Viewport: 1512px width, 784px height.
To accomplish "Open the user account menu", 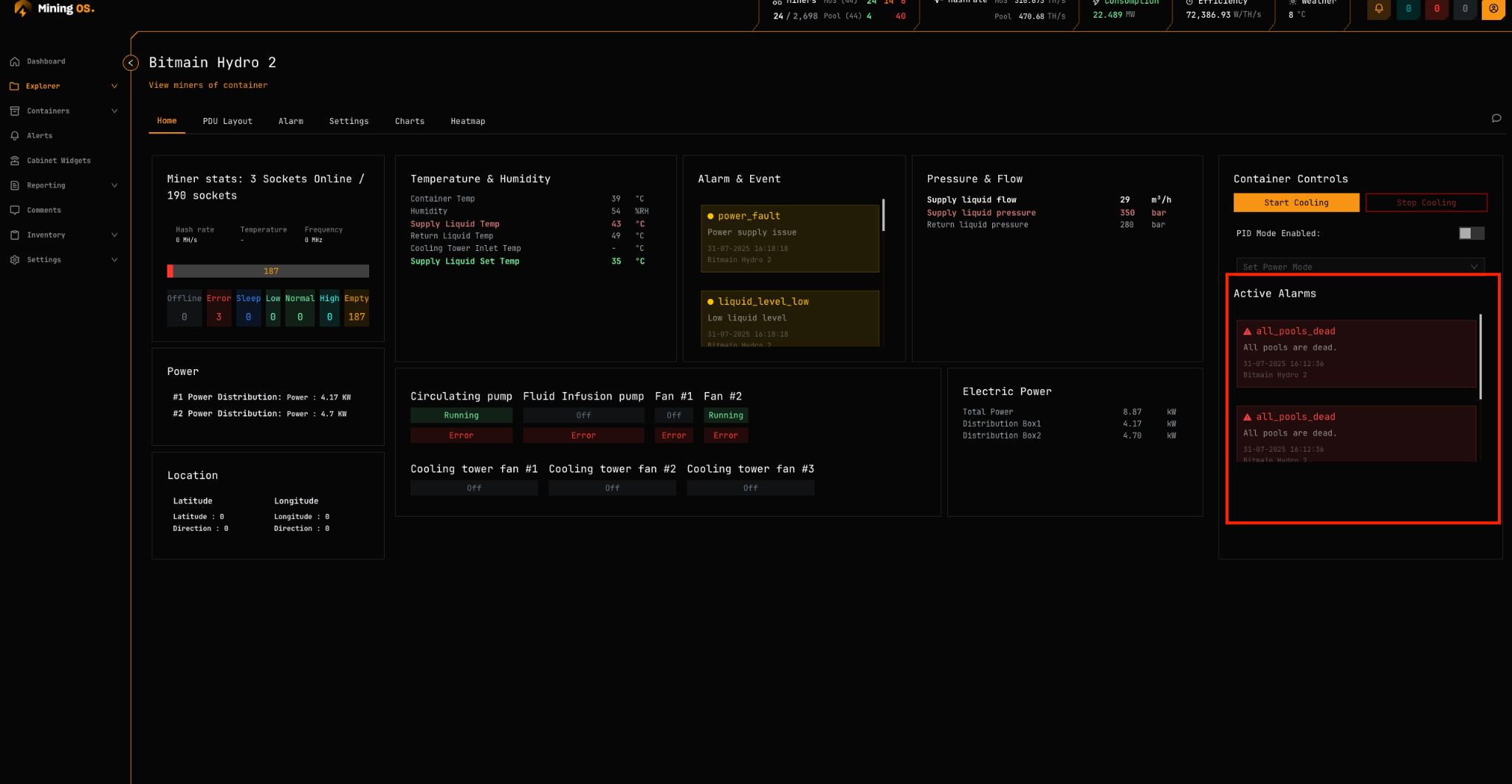I will click(x=1494, y=10).
